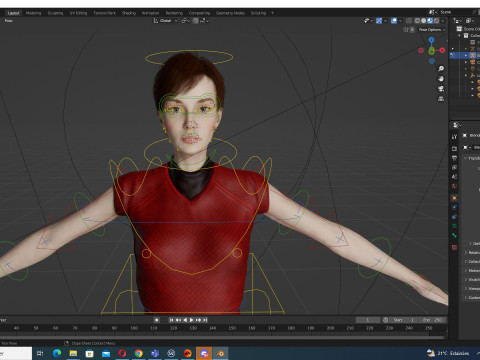This screenshot has width=480, height=360.
Task: Click the current frame number field
Action: coord(368,320)
